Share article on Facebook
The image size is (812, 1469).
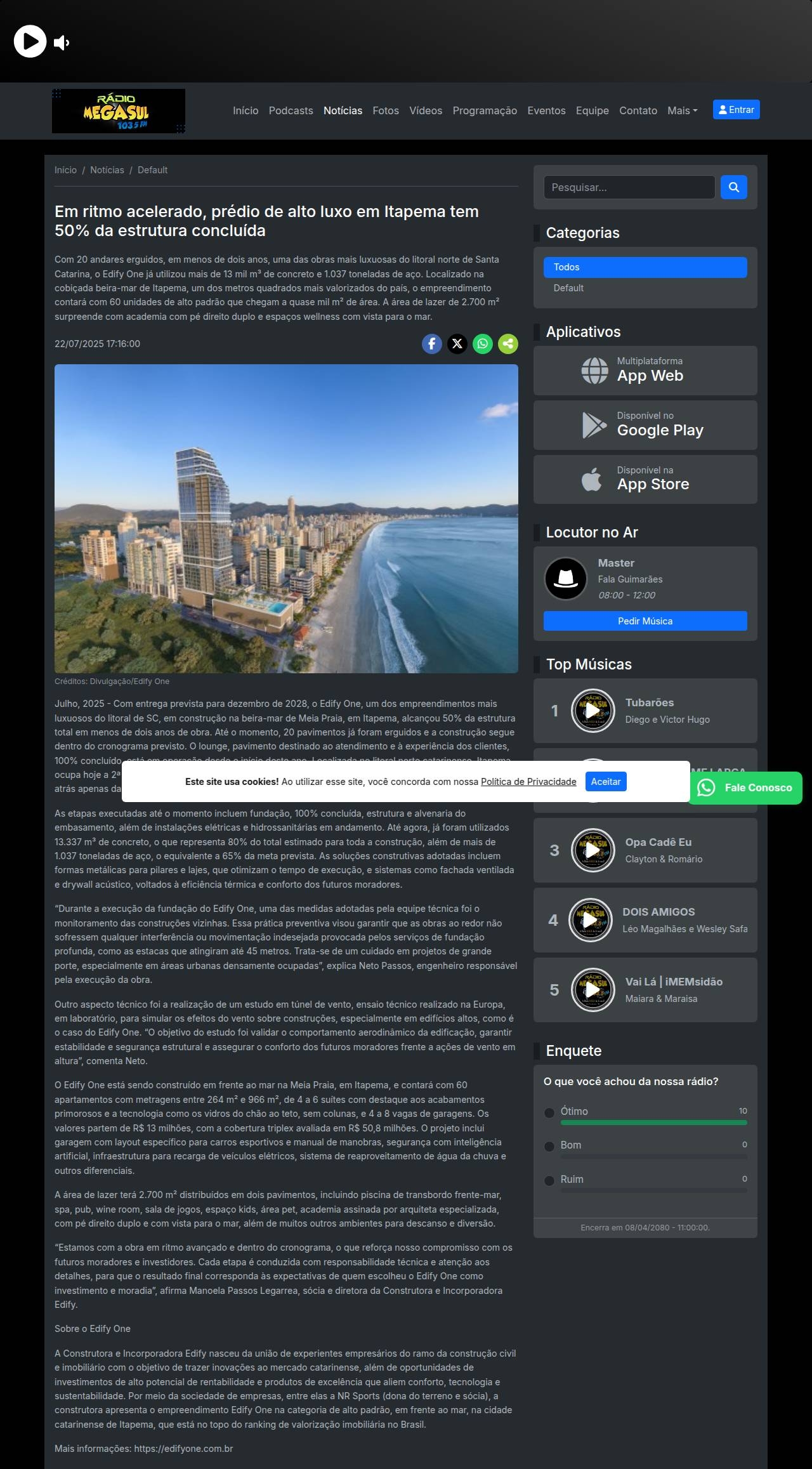point(431,344)
